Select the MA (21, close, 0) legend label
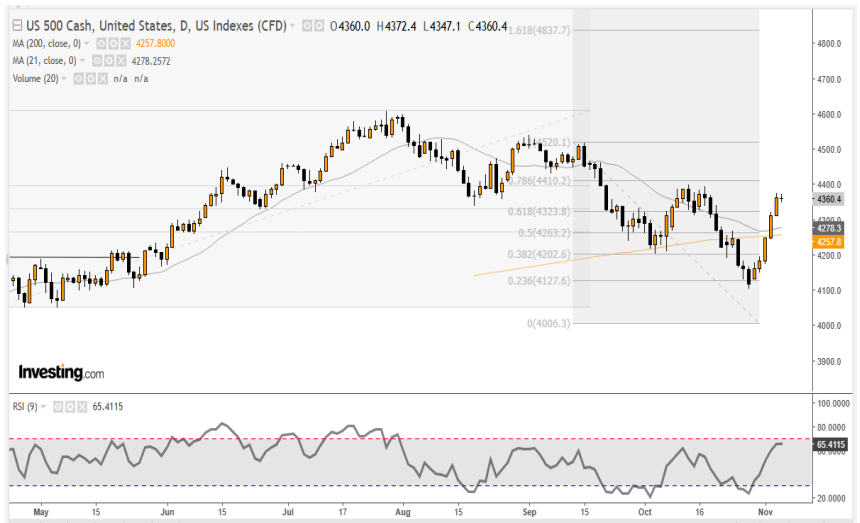This screenshot has height=523, width=860. pyautogui.click(x=44, y=61)
